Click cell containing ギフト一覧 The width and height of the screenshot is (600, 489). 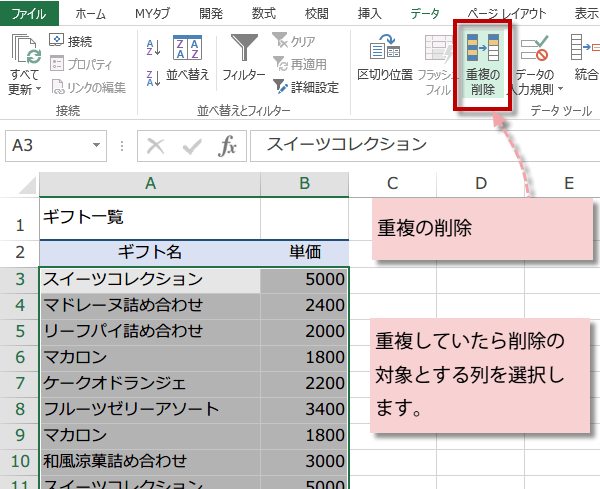[x=150, y=218]
